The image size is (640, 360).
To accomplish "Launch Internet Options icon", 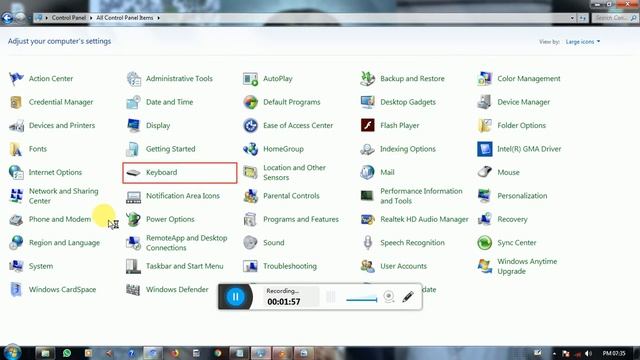I will click(x=16, y=172).
